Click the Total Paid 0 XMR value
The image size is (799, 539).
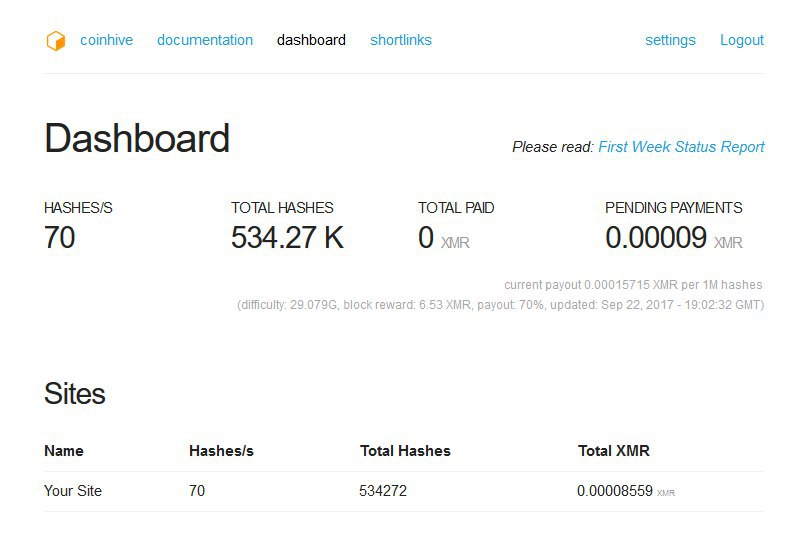(x=444, y=238)
